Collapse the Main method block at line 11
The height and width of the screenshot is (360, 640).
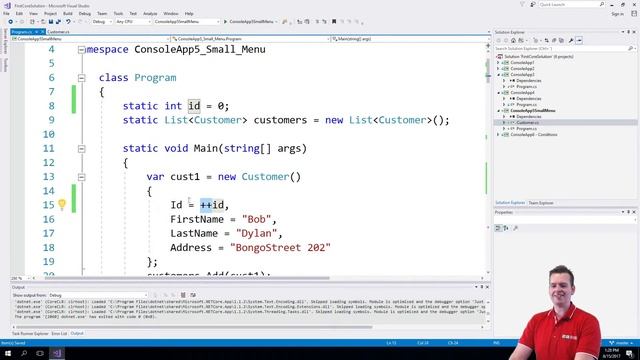pyautogui.click(x=82, y=149)
